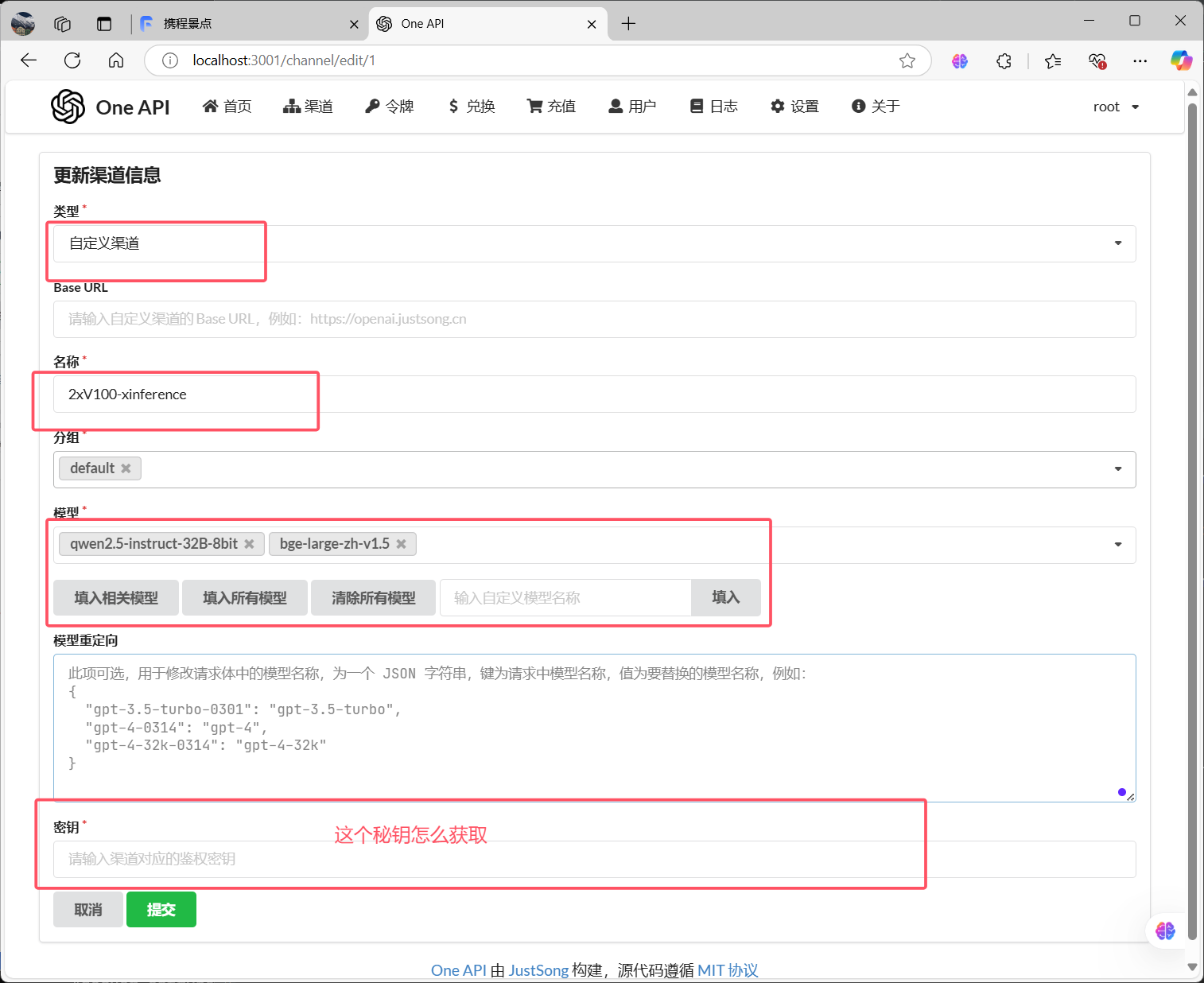Click the page vertical scrollbar

pos(1191,477)
